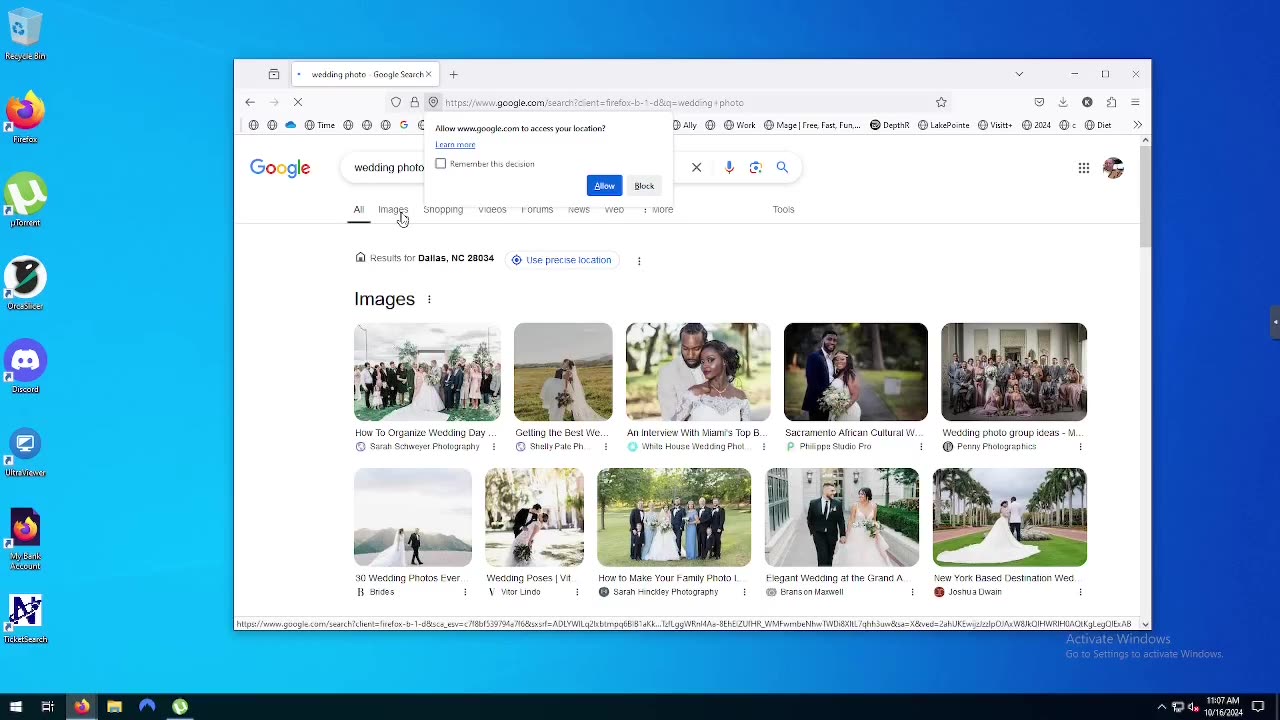The width and height of the screenshot is (1280, 720).
Task: Open the LakePointe bookmark
Action: point(944,125)
